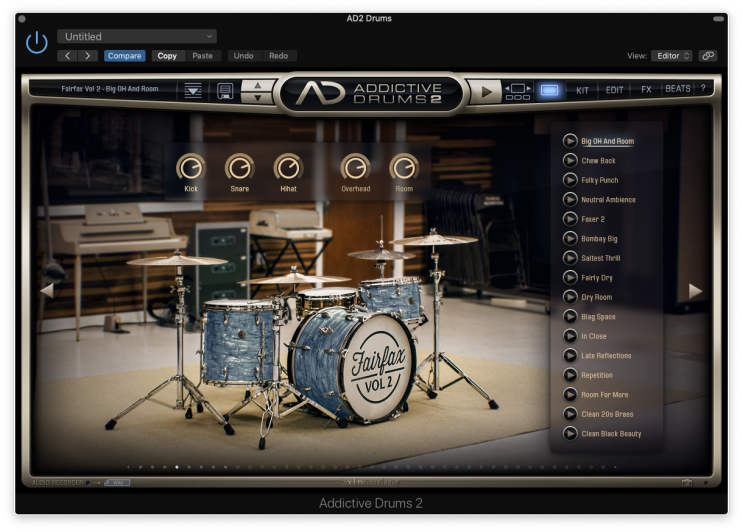Select the Folky Punch preset name
The image size is (743, 532).
(x=599, y=180)
